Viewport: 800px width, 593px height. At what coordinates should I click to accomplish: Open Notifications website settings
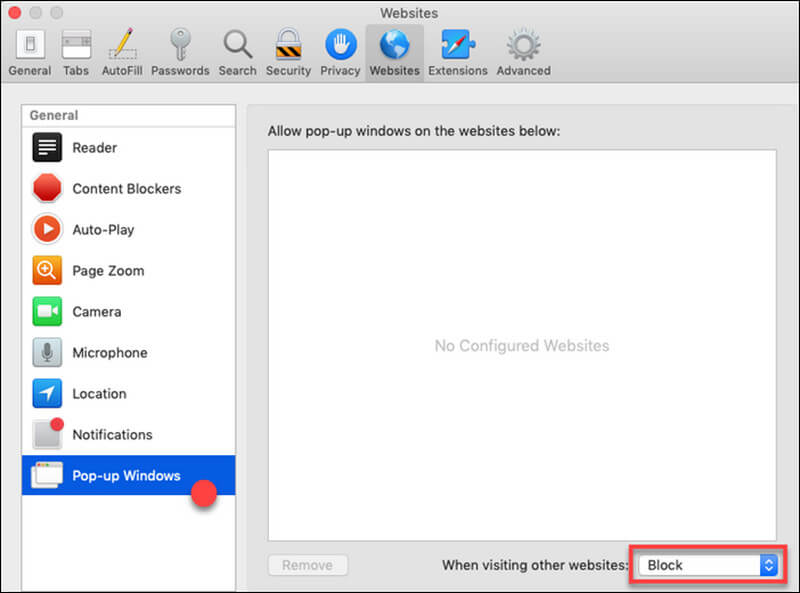(112, 435)
